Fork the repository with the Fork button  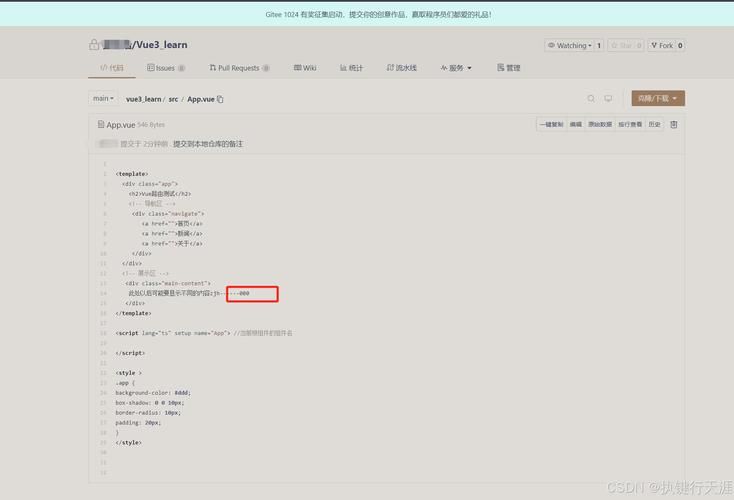pyautogui.click(x=661, y=45)
